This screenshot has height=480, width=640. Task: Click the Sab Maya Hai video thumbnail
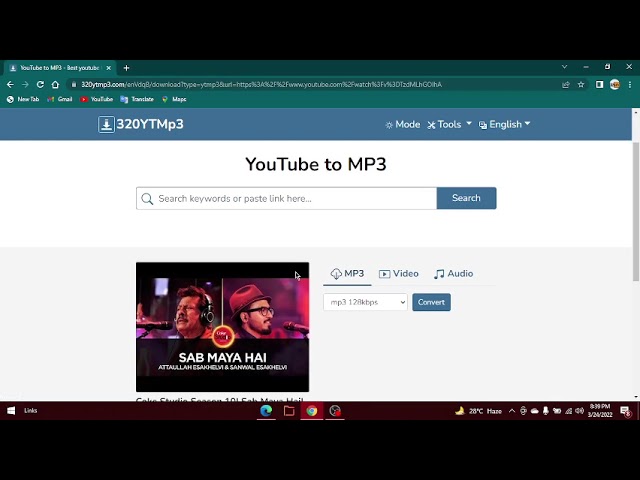click(222, 327)
